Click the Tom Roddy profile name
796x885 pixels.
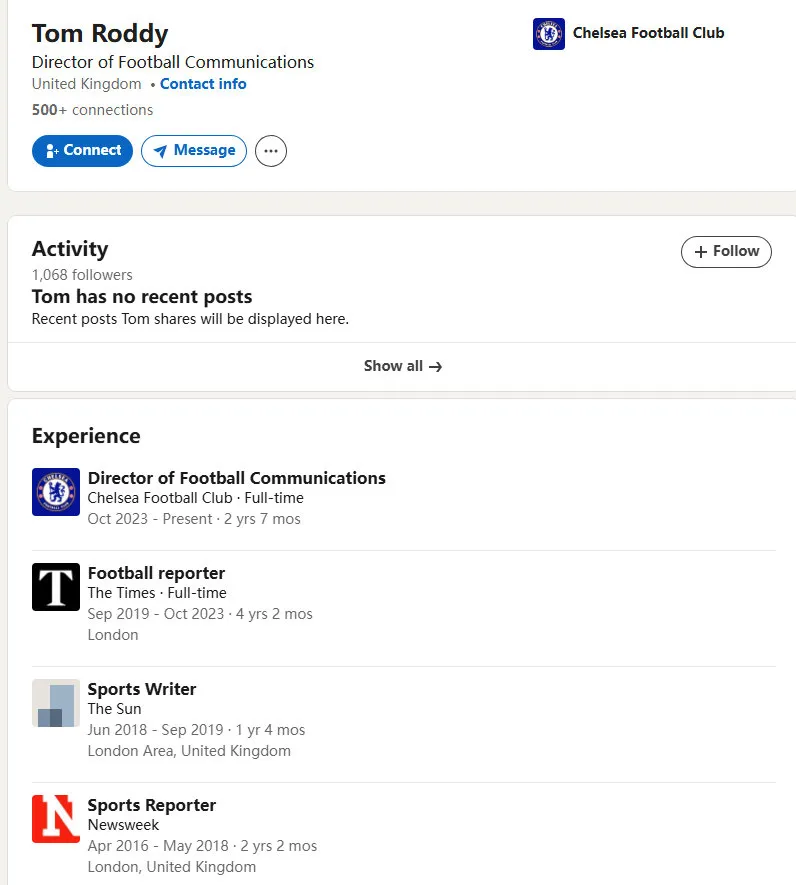point(100,33)
